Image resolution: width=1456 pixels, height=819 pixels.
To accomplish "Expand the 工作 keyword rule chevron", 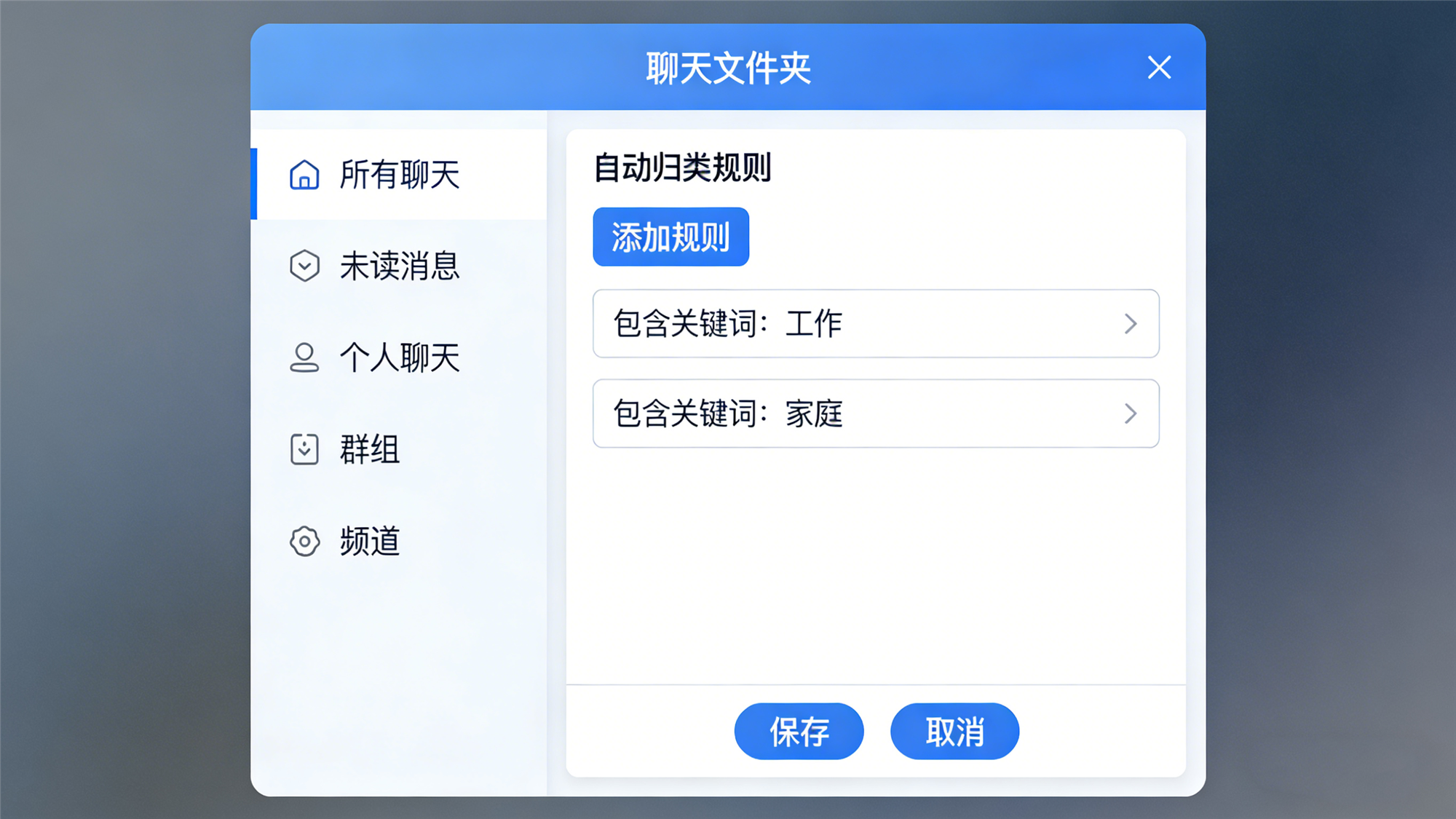I will pos(1129,324).
